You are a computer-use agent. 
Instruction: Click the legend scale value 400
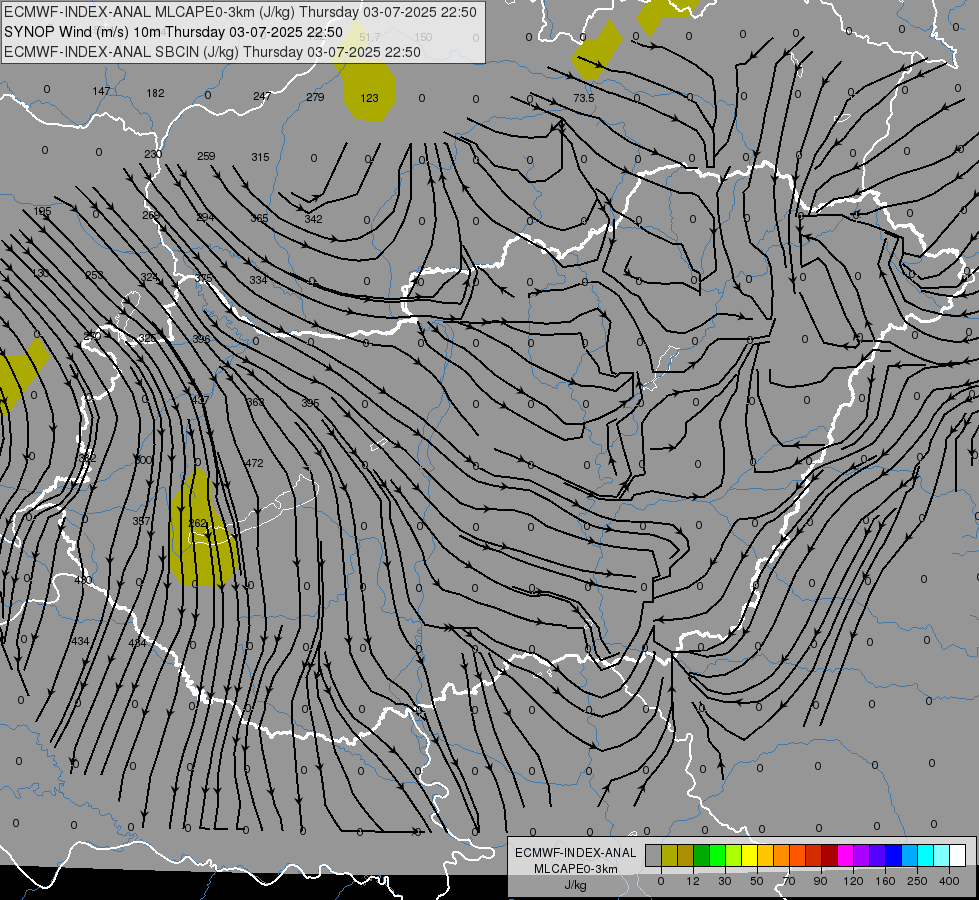coord(949,881)
